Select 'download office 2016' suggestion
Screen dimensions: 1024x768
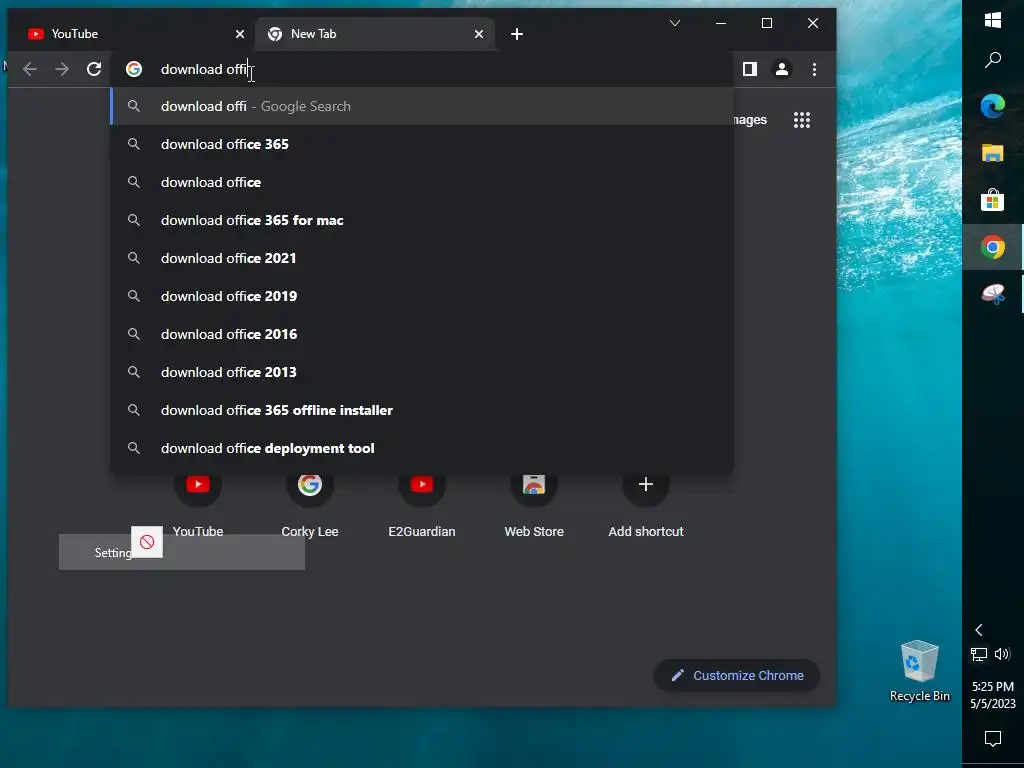[422, 334]
